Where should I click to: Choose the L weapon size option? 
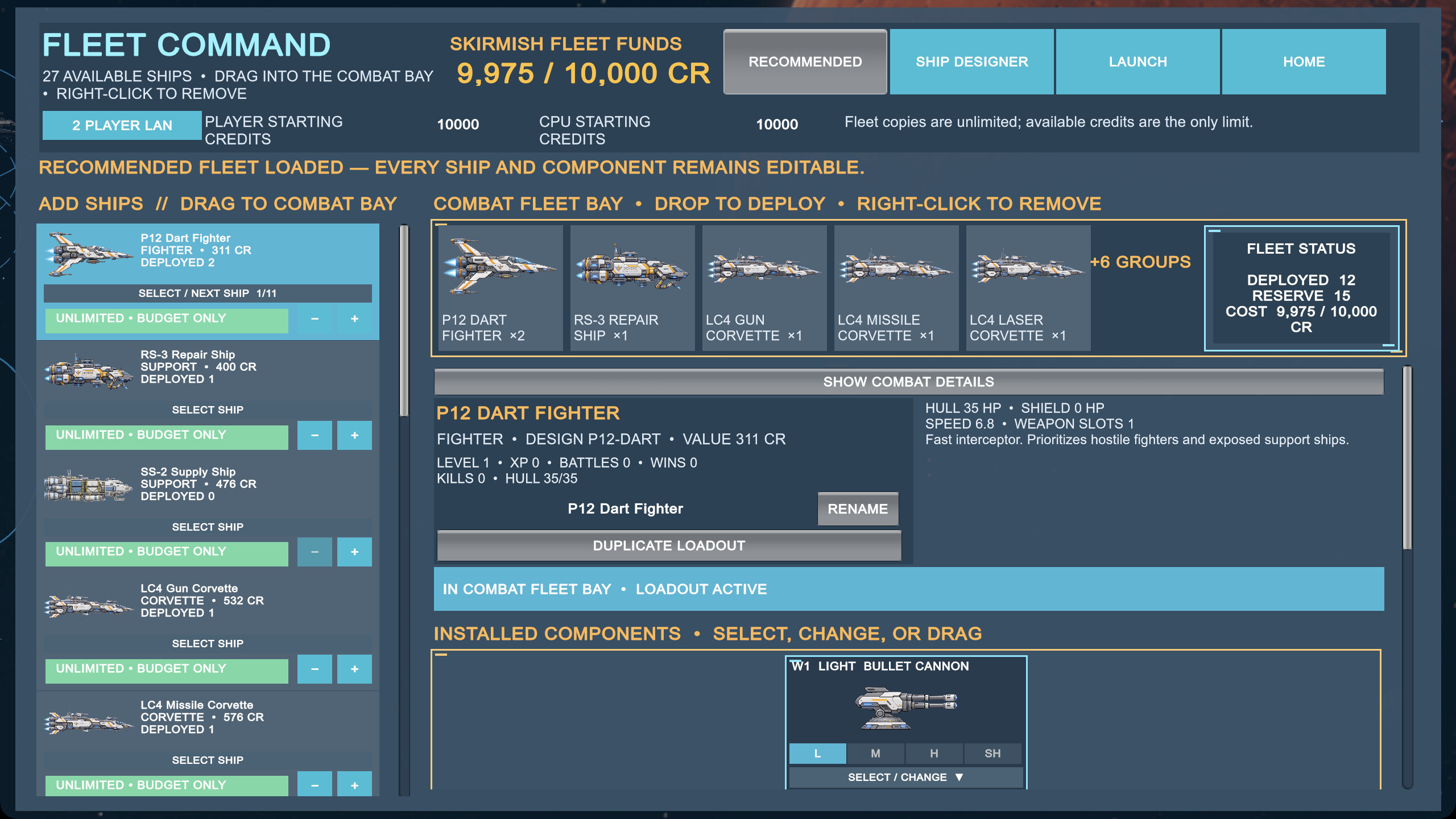click(x=817, y=754)
